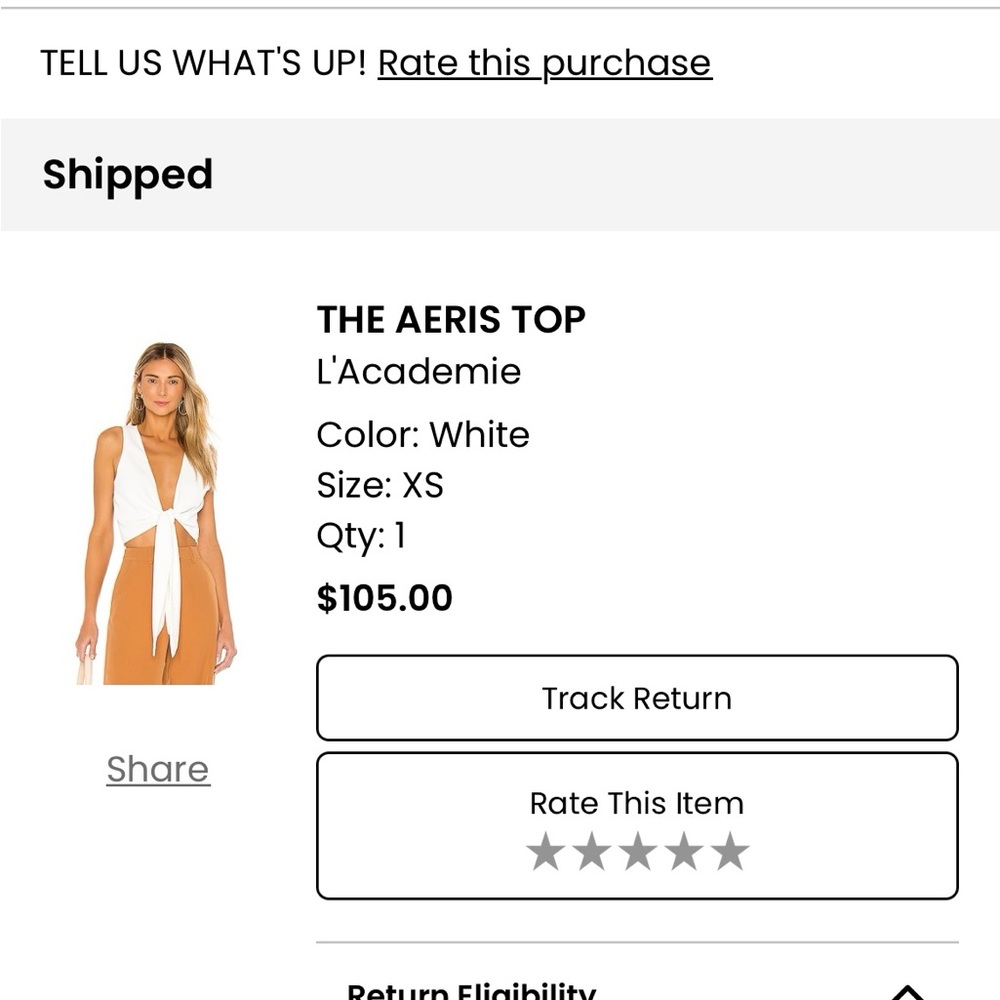Click the $105.00 price

(385, 598)
